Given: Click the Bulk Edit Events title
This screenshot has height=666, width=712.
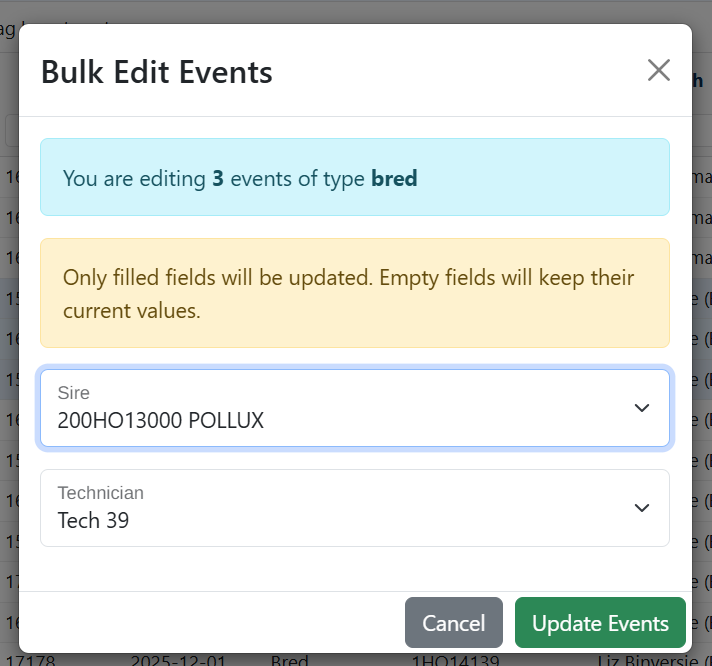Looking at the screenshot, I should coord(156,72).
